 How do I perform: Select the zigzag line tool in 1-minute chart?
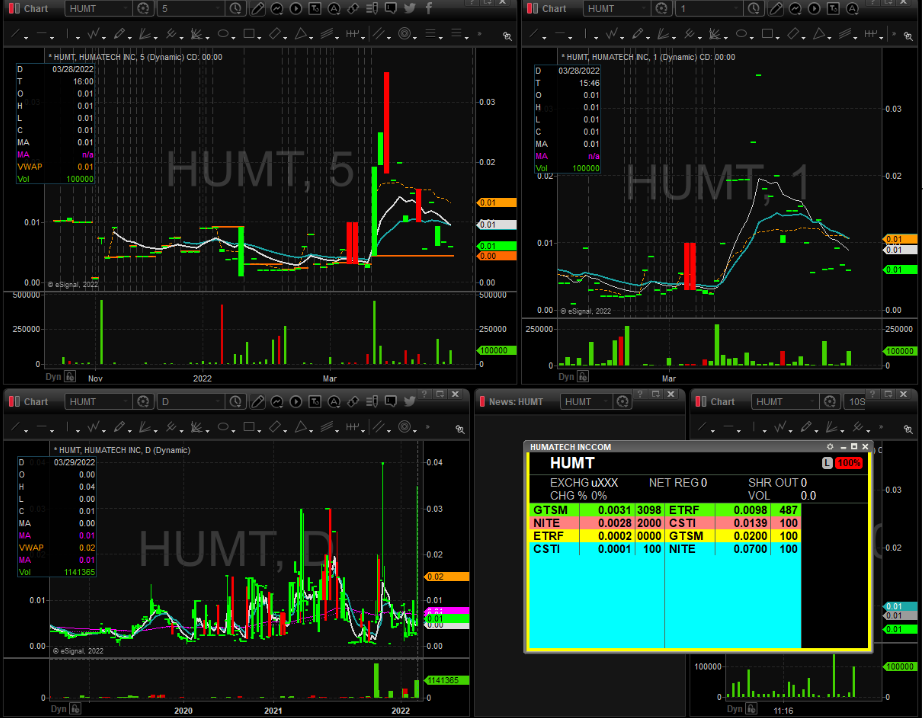tap(612, 34)
